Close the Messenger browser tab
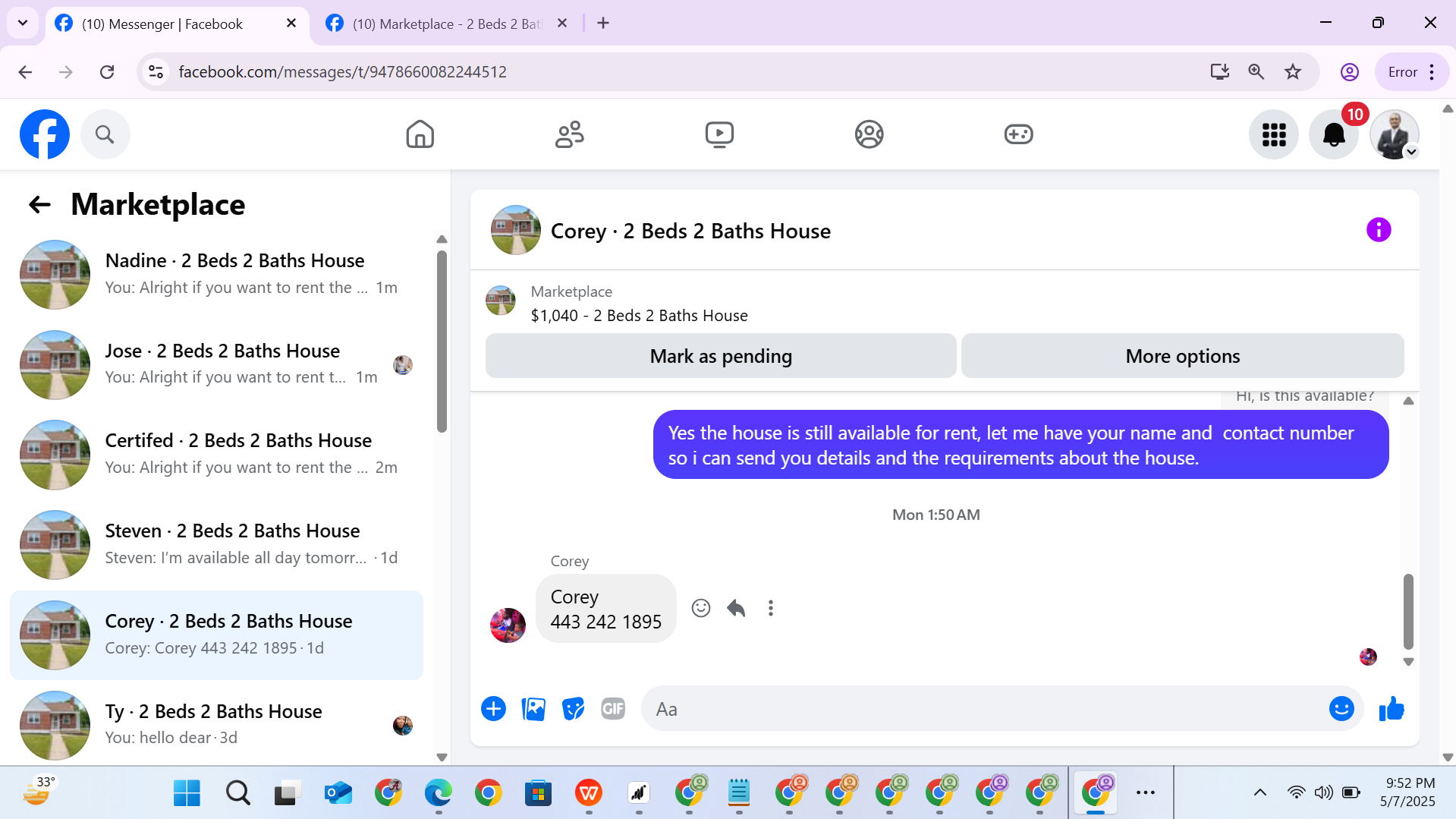 point(291,24)
